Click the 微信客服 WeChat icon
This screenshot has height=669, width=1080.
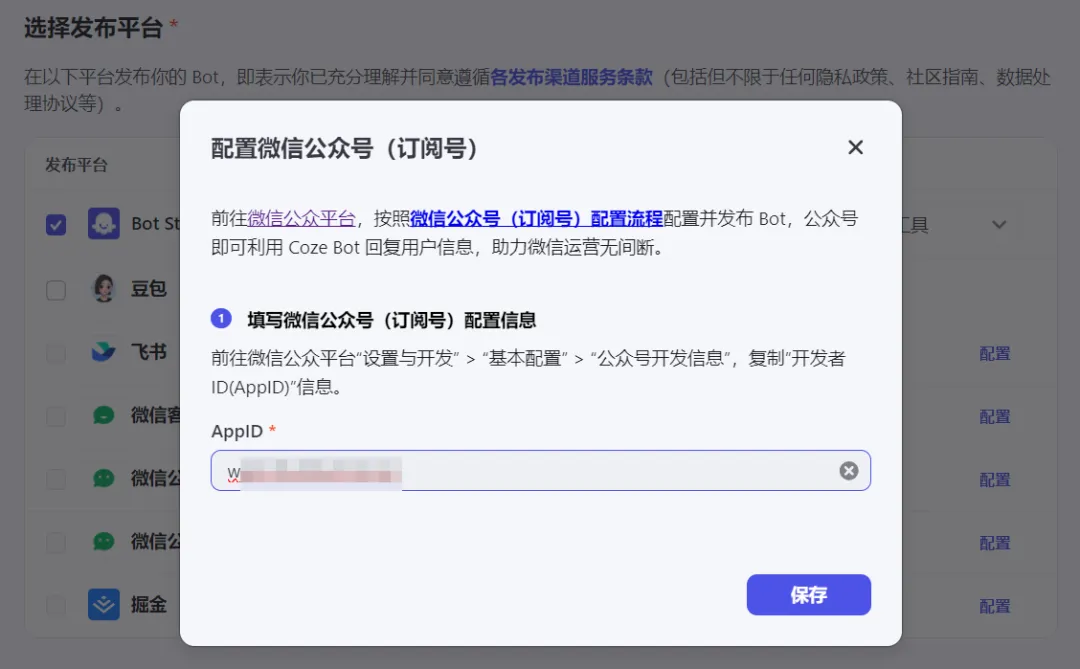[104, 415]
